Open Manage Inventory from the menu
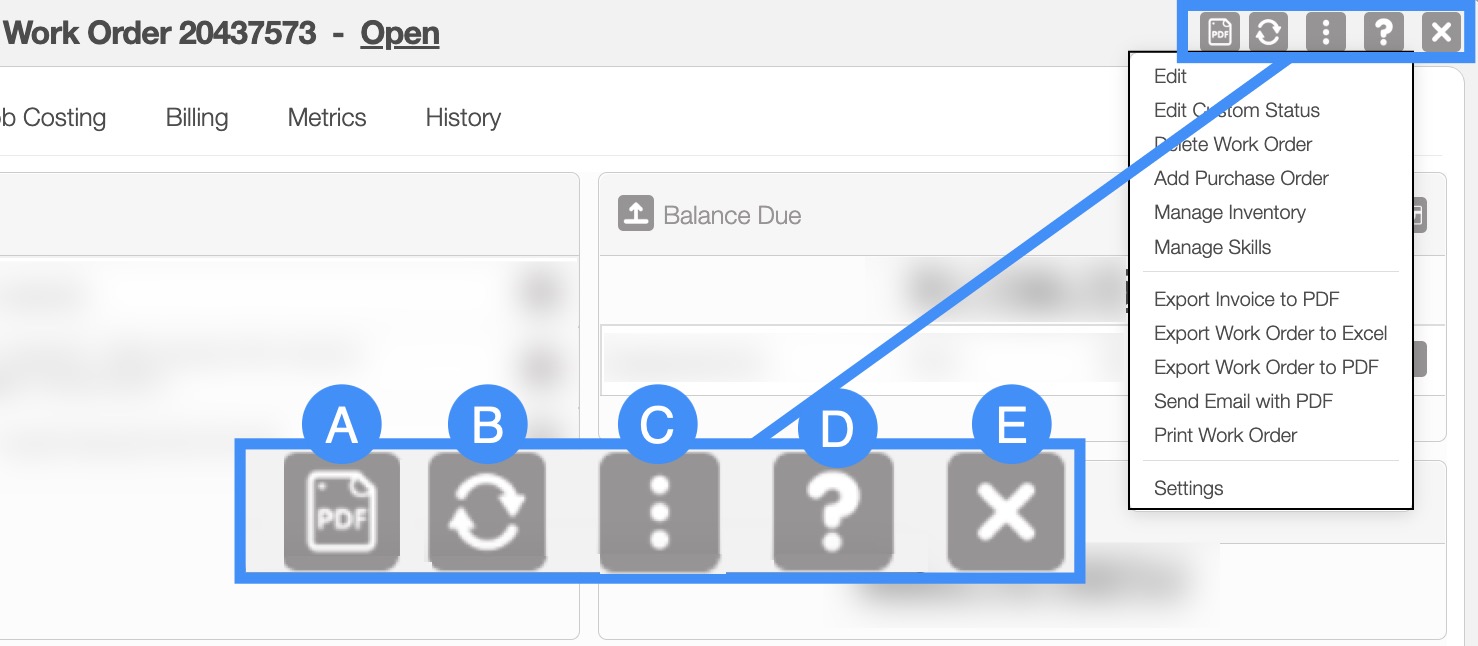The height and width of the screenshot is (646, 1478). coord(1230,212)
